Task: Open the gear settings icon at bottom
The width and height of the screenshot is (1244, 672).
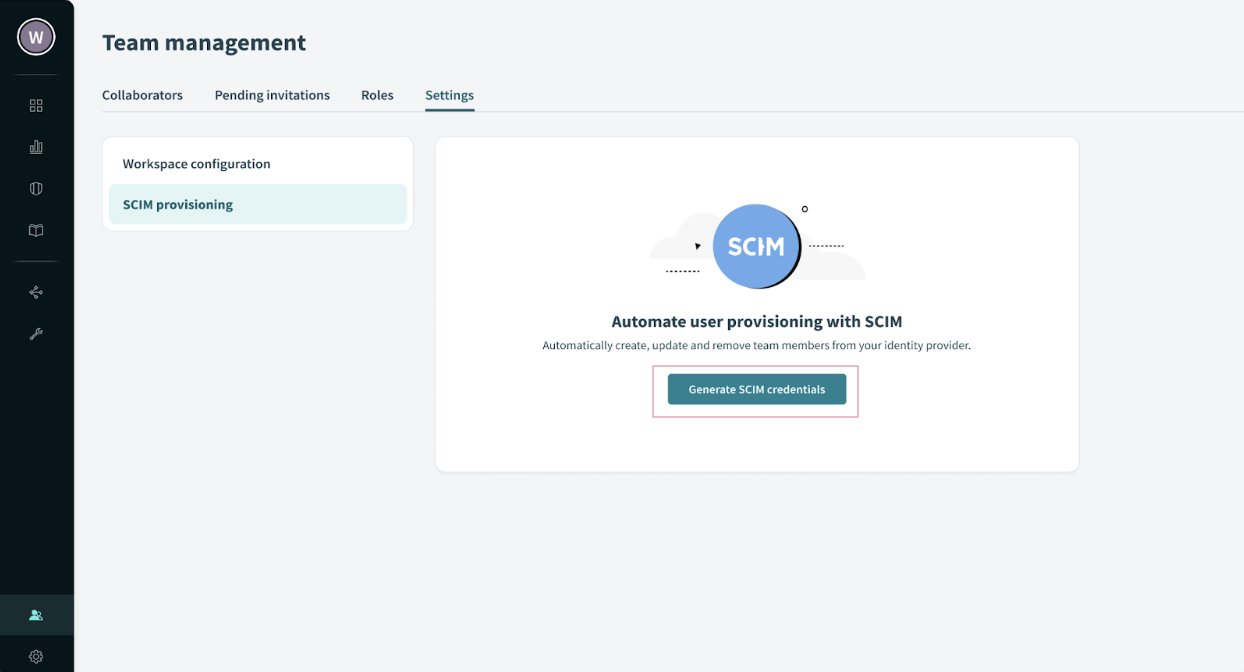Action: pos(36,657)
